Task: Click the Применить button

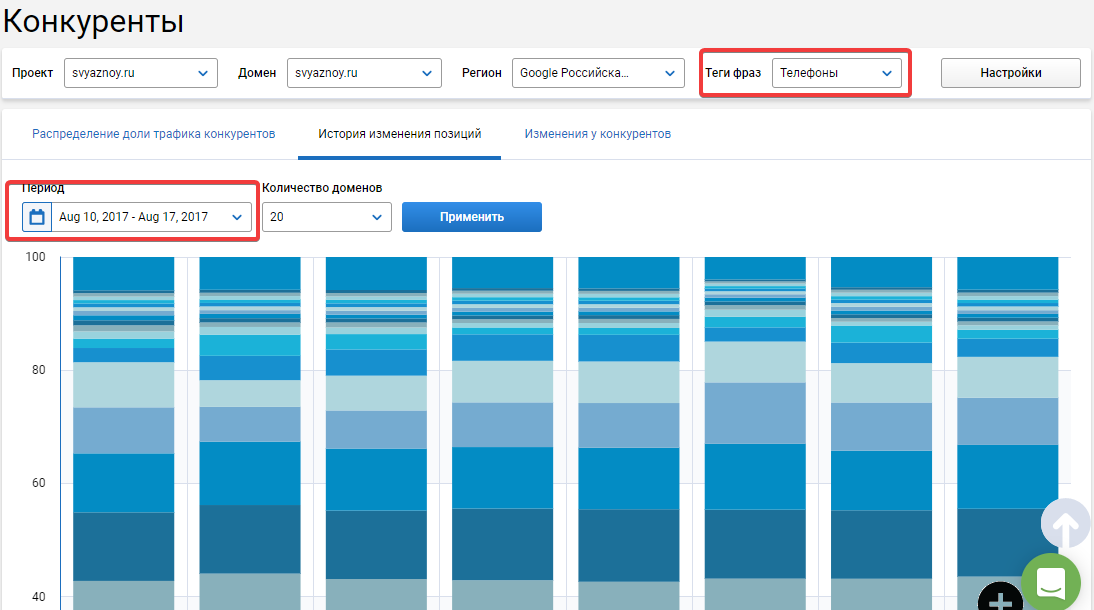Action: (472, 217)
